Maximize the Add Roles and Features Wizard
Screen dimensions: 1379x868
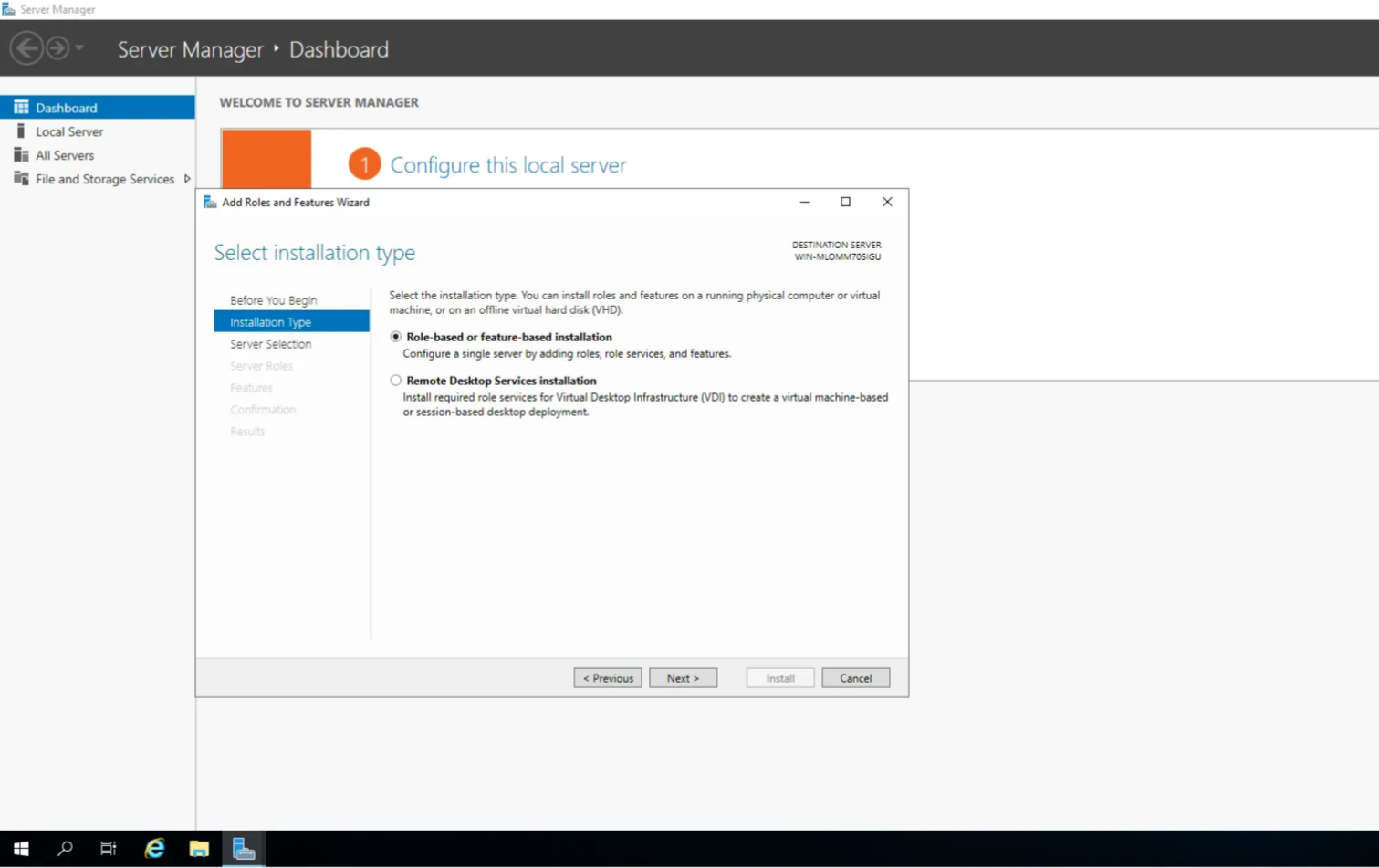coord(845,202)
